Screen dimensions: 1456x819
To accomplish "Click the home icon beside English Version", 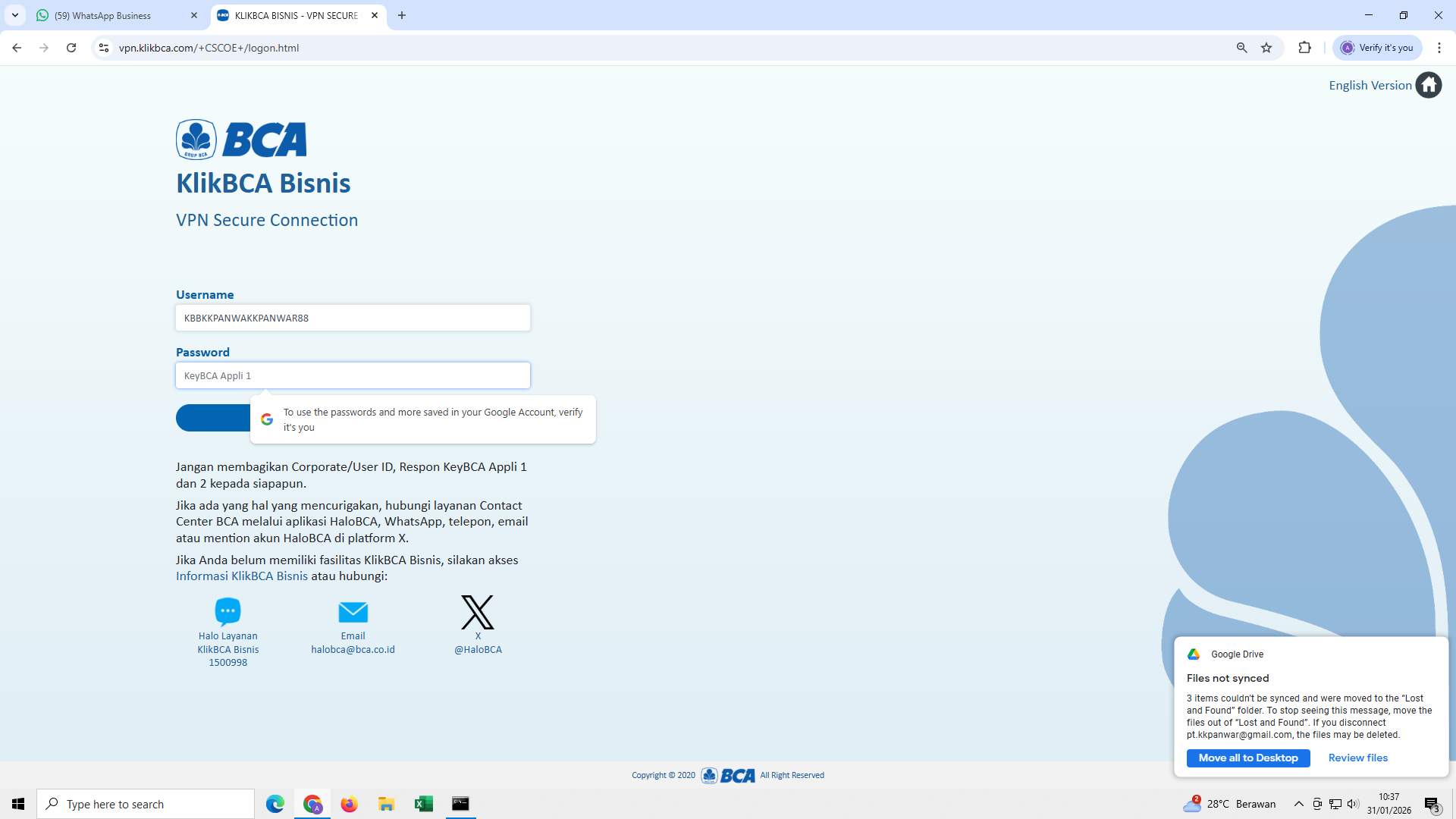I will pyautogui.click(x=1429, y=84).
